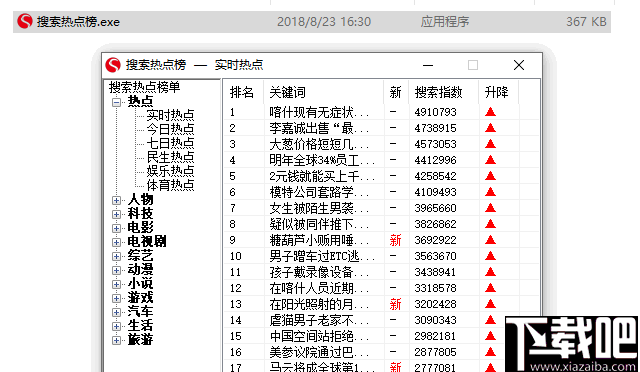This screenshot has width=640, height=372.
Task: Select keyword 2元钱就能买上千...
Action: tap(322, 176)
